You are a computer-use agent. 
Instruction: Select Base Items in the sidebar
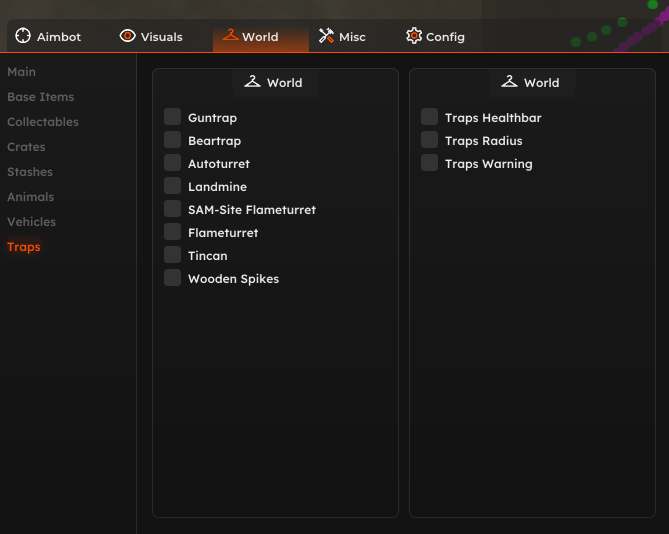[x=41, y=97]
